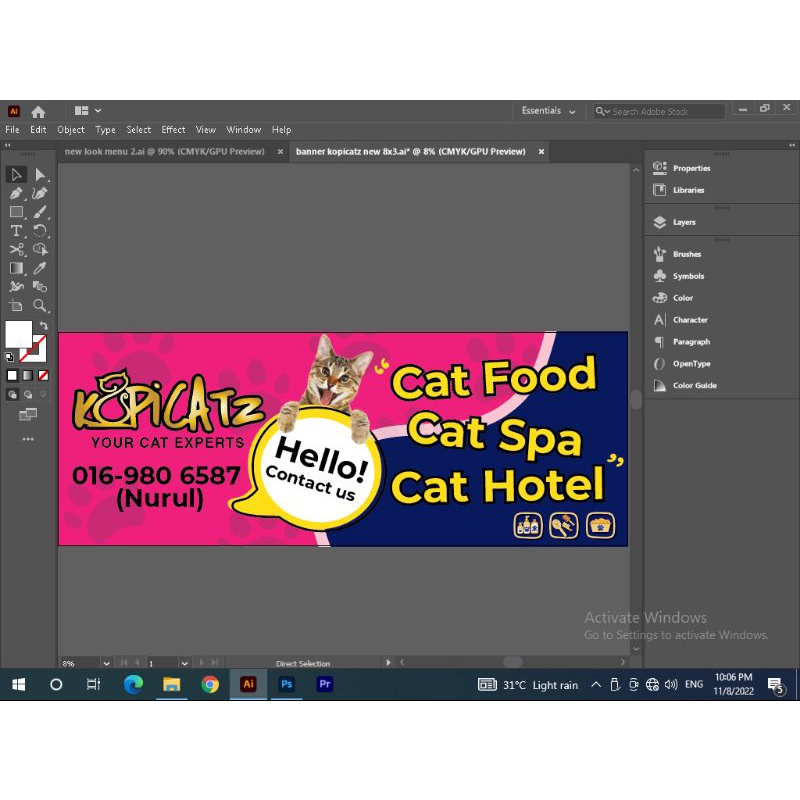
Task: Select the Direct Selection hollow arrow tool
Action: click(16, 174)
